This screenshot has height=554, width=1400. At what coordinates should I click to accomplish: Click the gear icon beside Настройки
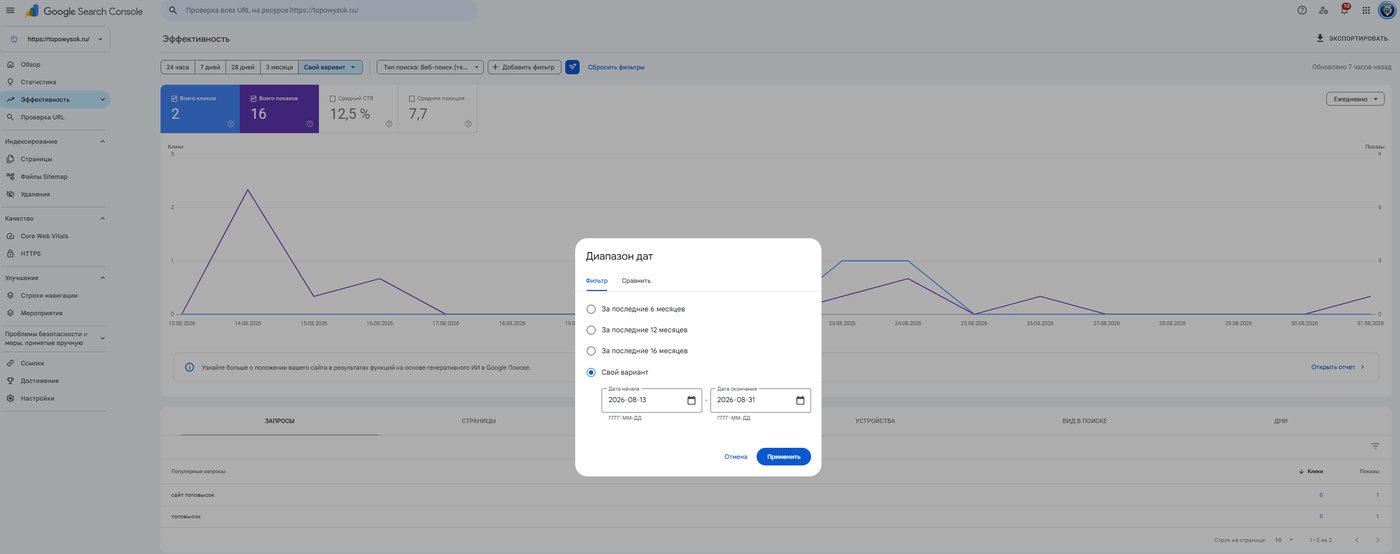click(10, 398)
